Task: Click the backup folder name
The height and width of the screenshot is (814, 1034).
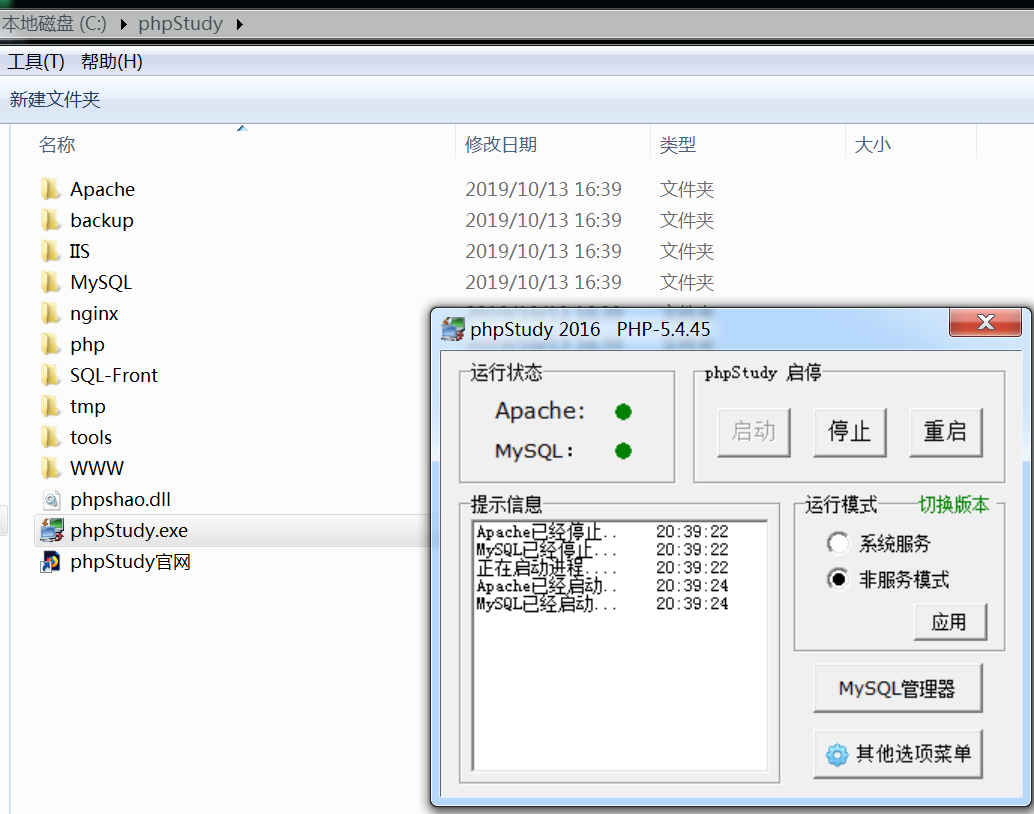Action: pyautogui.click(x=102, y=220)
